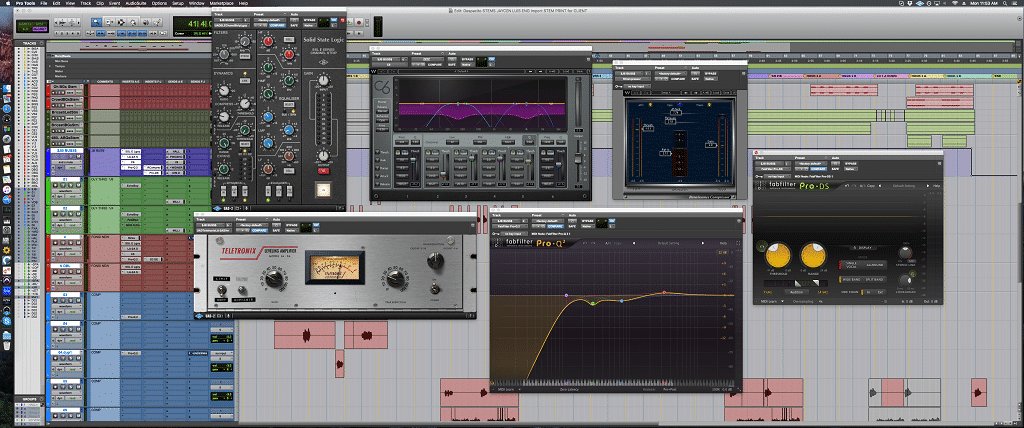Screen dimensions: 1024x428
Task: Click Help in the Pro-DS top bar
Action: pos(936,186)
